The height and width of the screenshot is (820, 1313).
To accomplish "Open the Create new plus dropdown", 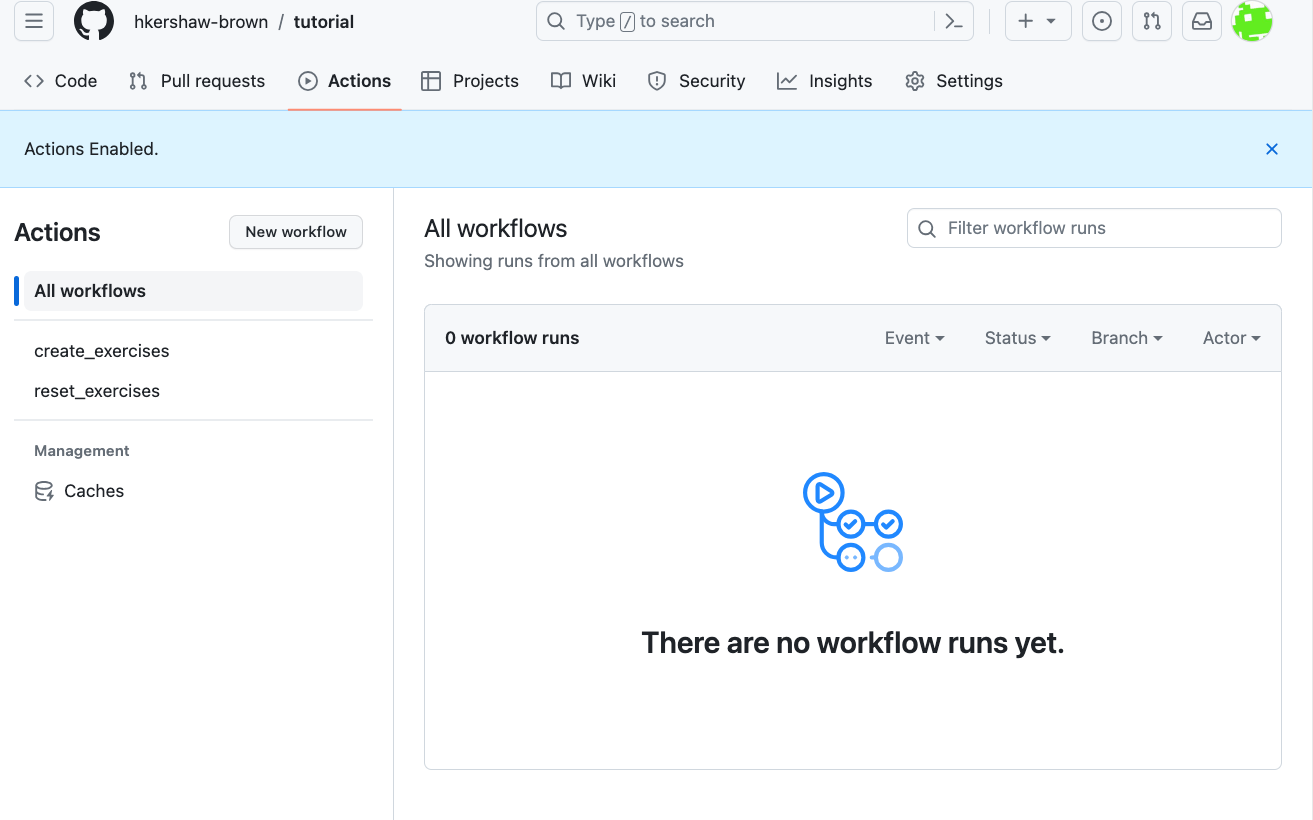I will (1038, 21).
